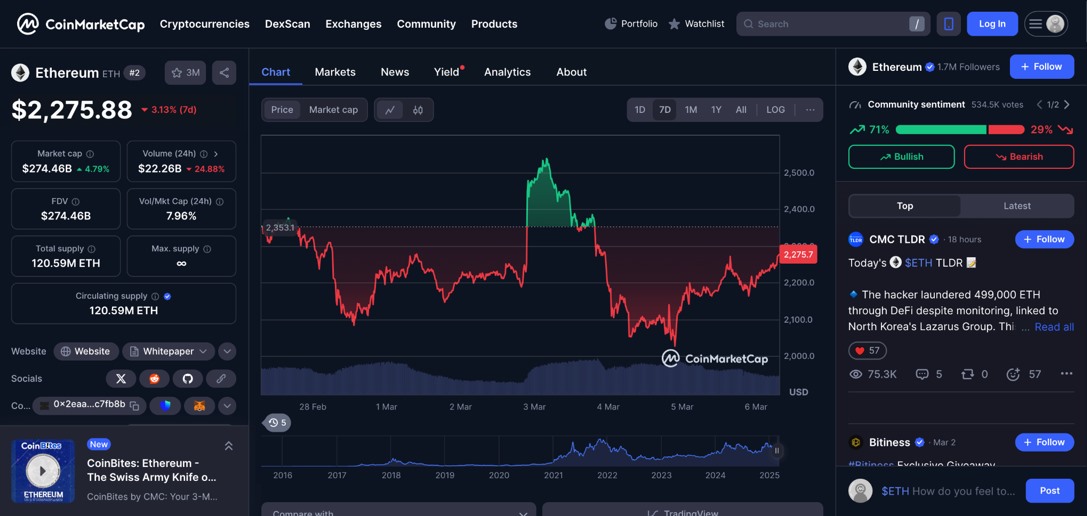
Task: Open CMC TLDR post more menu
Action: click(1066, 375)
